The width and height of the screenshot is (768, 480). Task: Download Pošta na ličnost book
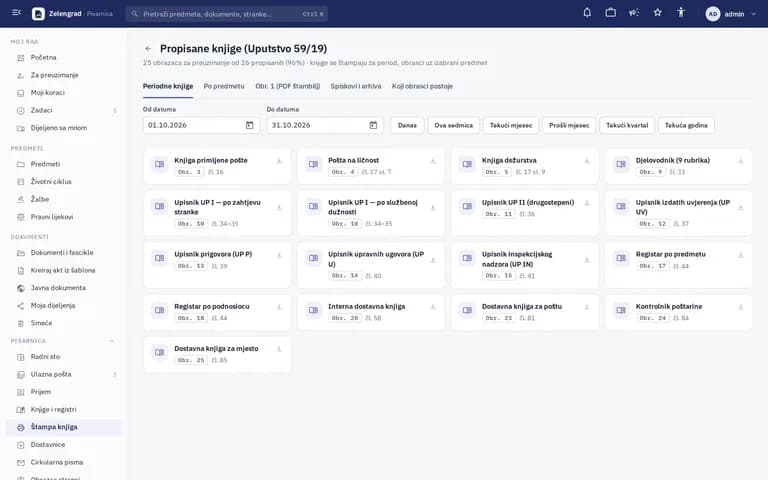click(x=432, y=161)
